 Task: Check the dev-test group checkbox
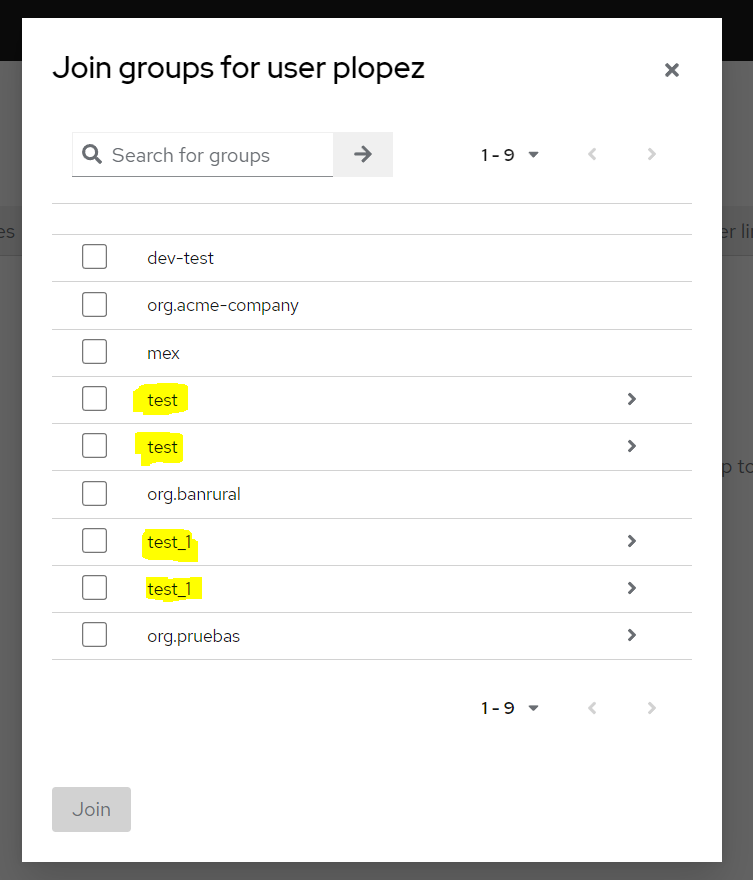click(94, 256)
